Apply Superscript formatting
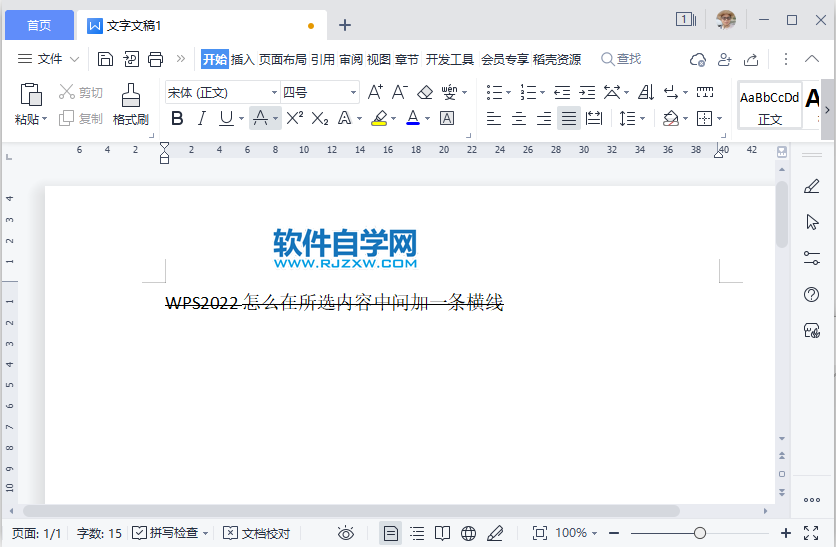 [x=294, y=118]
